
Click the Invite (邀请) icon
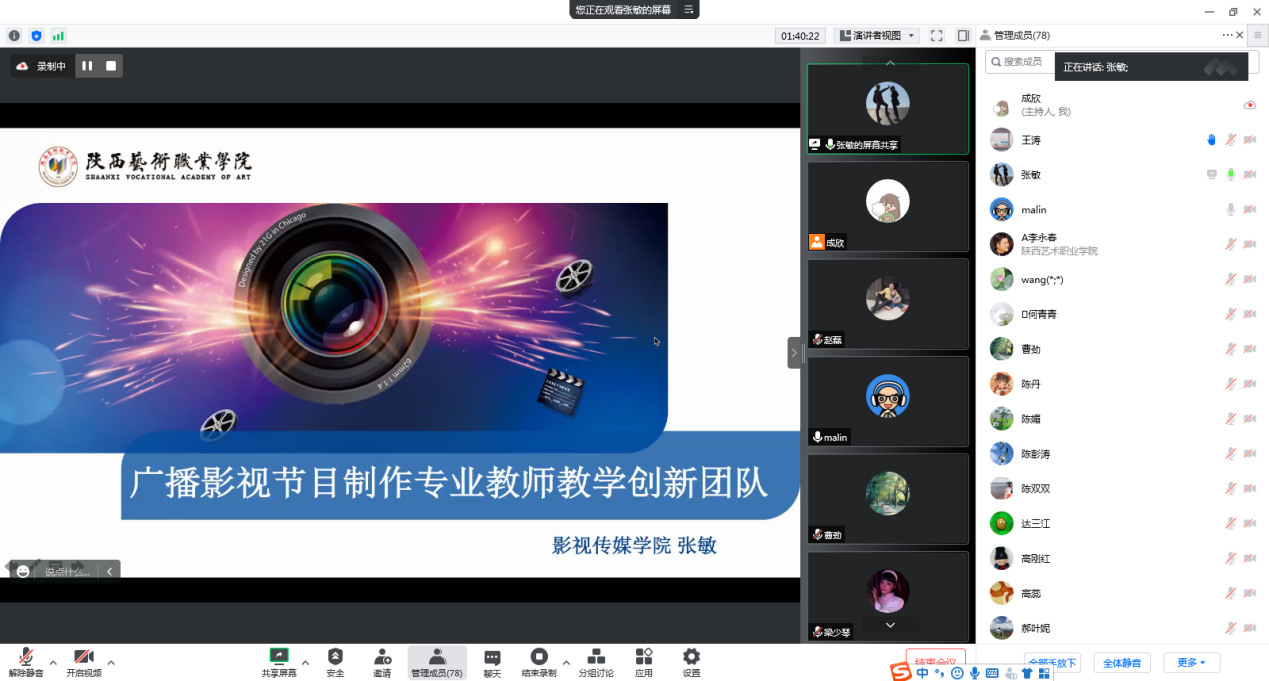click(x=383, y=657)
